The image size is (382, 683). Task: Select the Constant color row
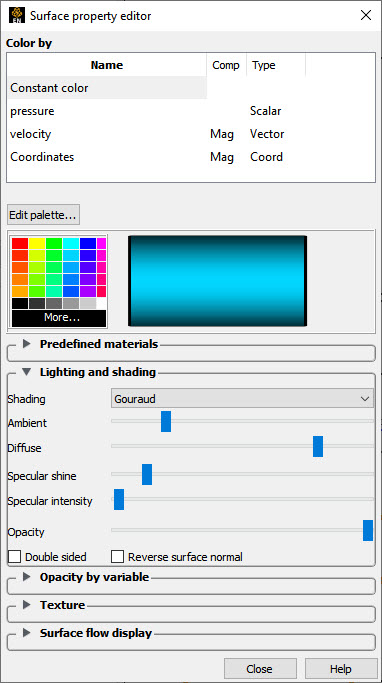click(107, 88)
